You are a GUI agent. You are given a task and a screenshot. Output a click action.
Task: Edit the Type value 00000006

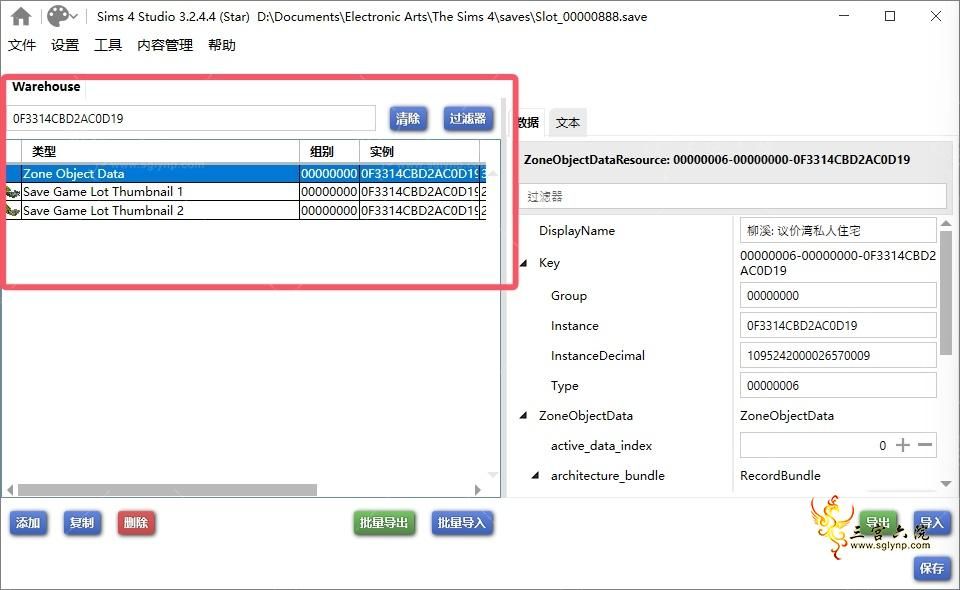coord(838,386)
